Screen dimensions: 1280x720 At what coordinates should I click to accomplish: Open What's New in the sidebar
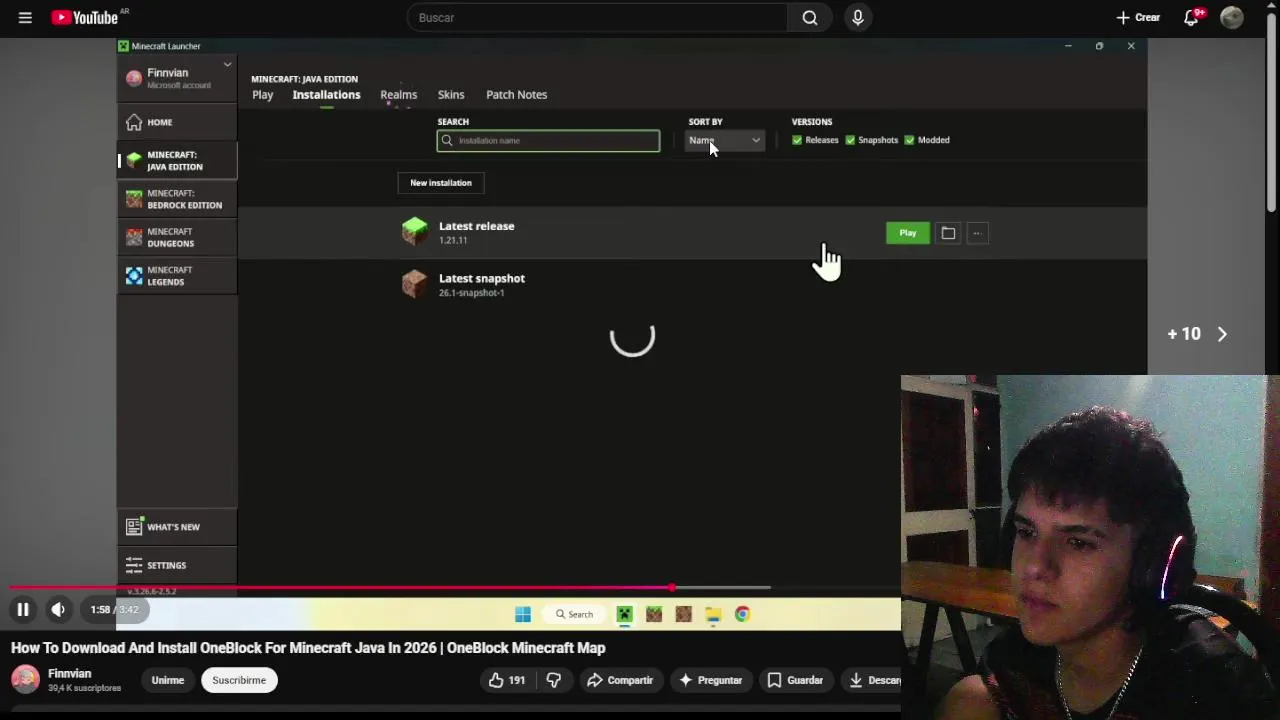177,527
